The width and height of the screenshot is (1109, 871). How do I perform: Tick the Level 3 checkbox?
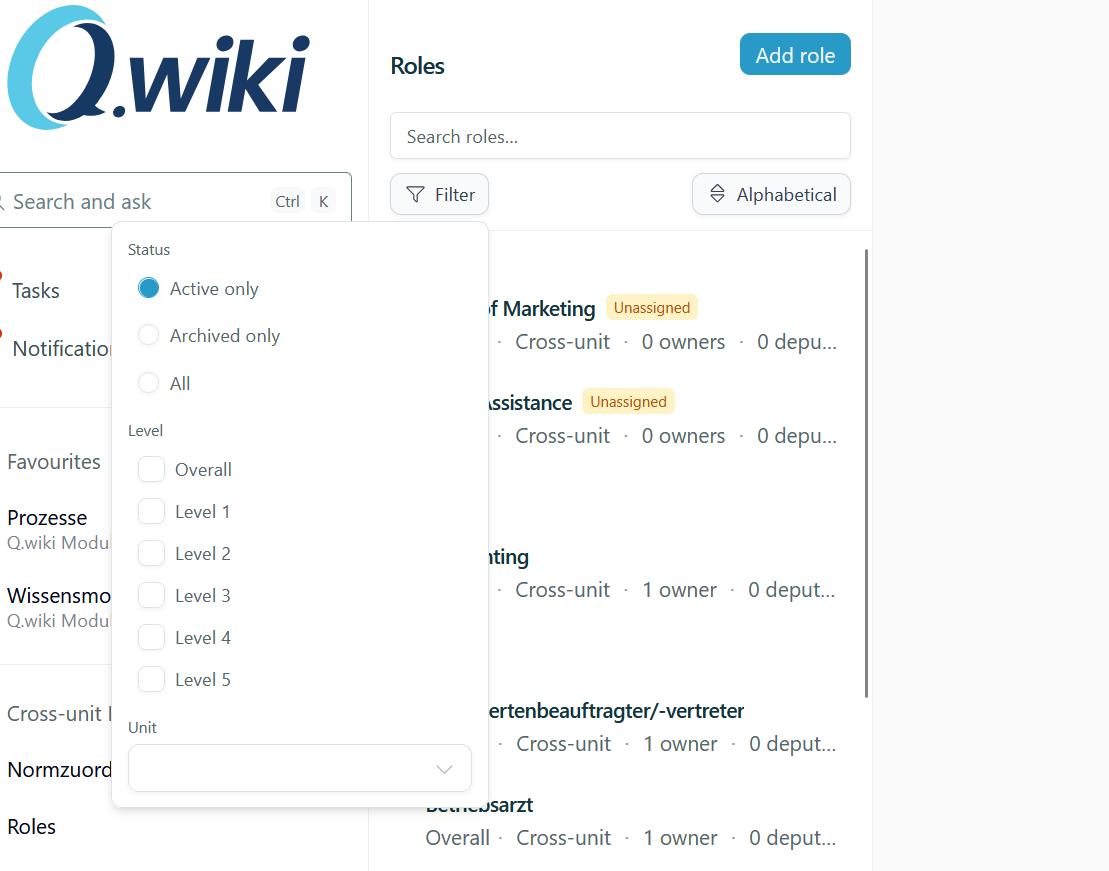tap(151, 595)
